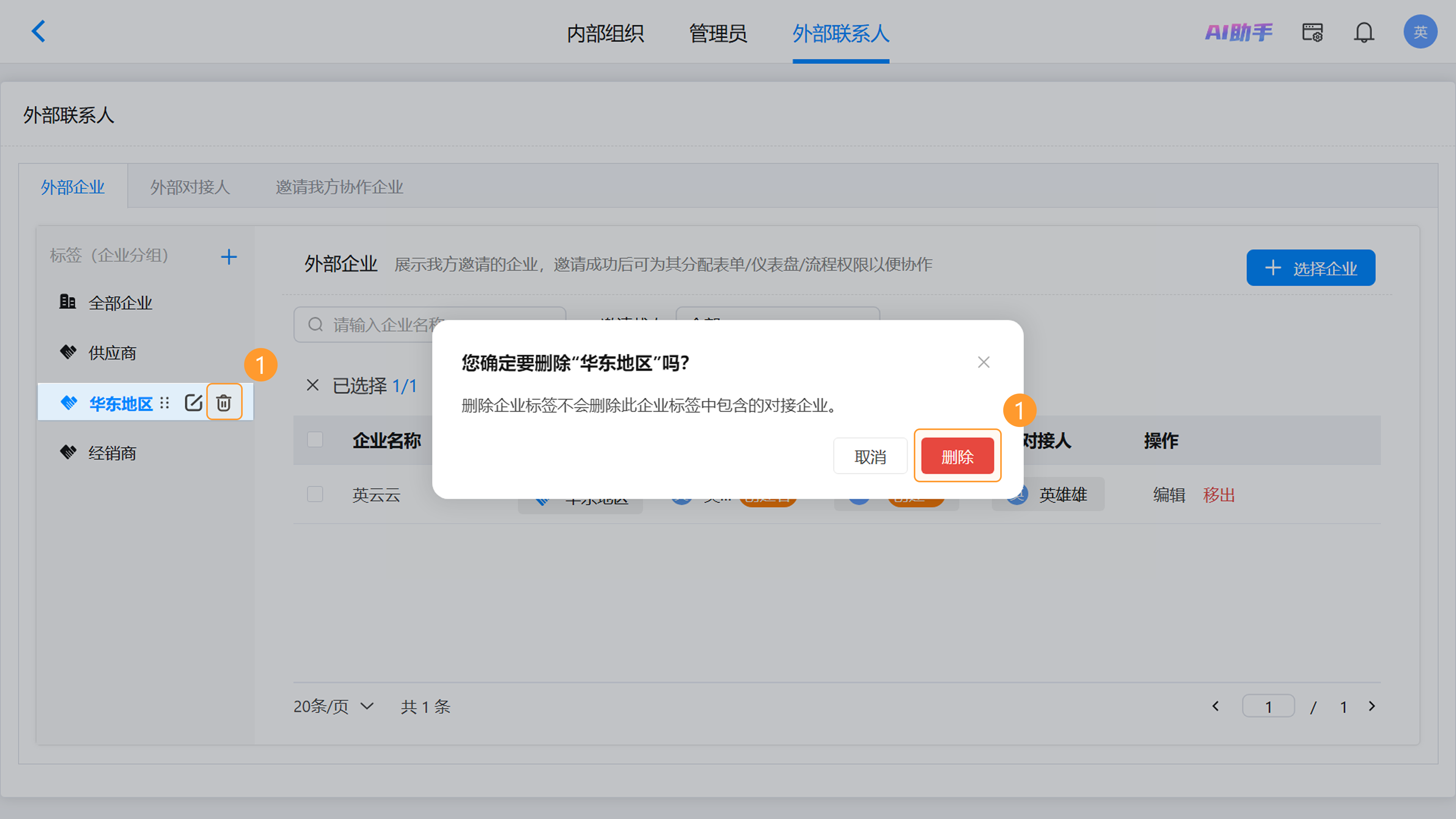The height and width of the screenshot is (819, 1456).
Task: Select the 邀请我方协作企业 sub-tab
Action: click(339, 187)
